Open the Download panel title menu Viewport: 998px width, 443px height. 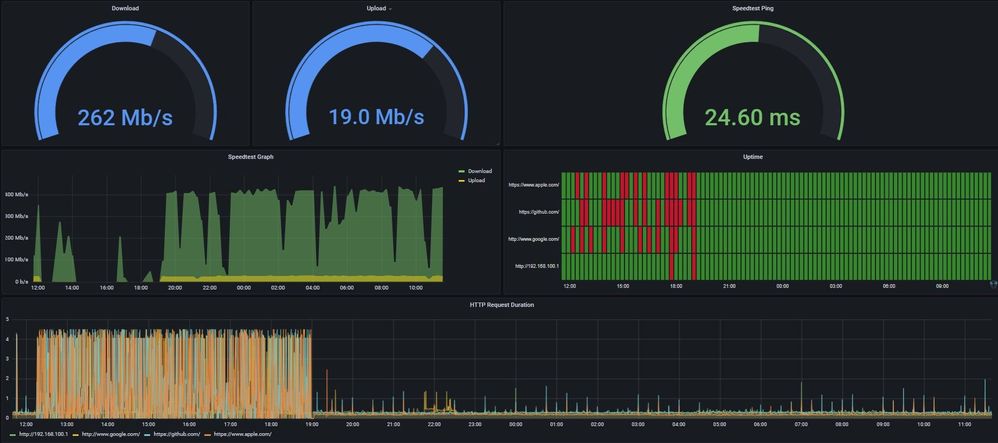(x=125, y=8)
